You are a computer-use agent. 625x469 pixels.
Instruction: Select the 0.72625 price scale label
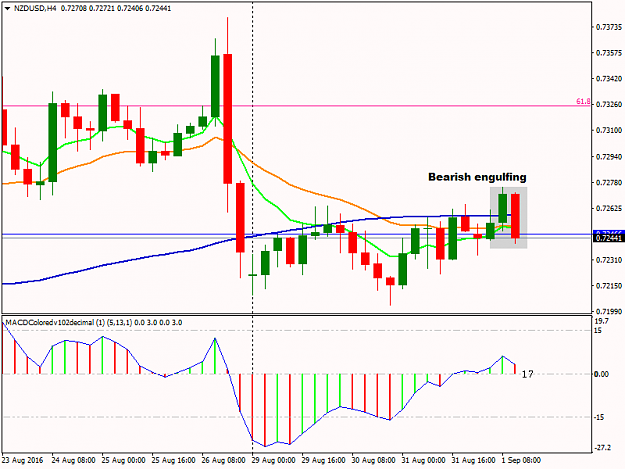point(609,208)
